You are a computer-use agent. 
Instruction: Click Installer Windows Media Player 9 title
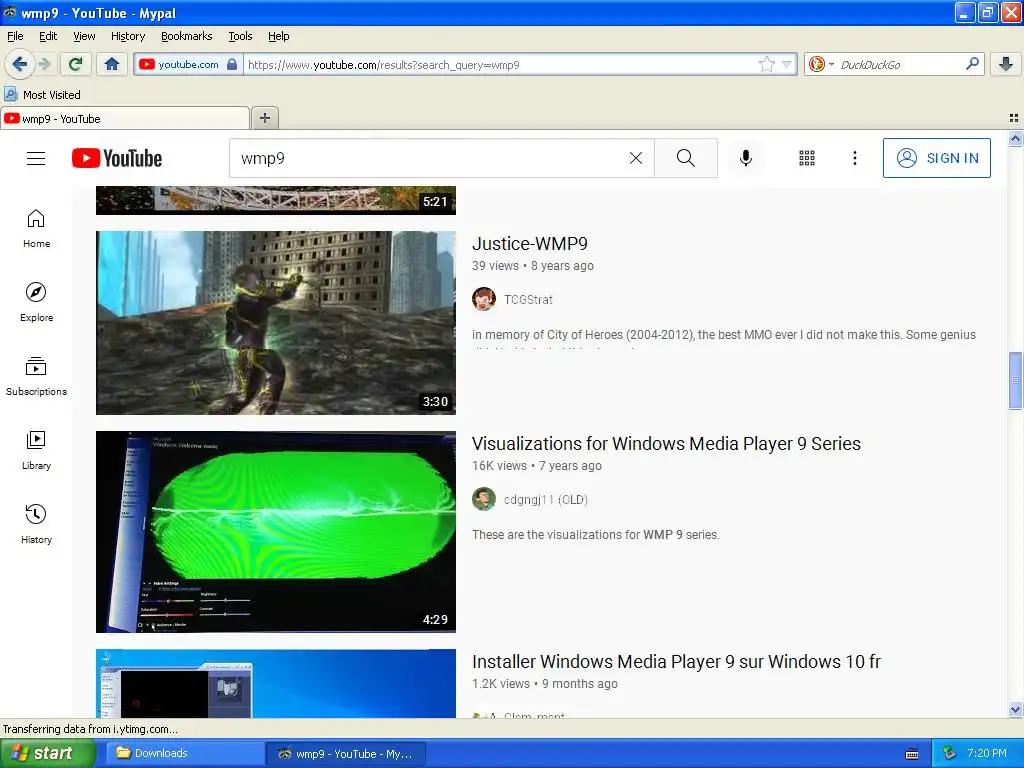pyautogui.click(x=676, y=662)
